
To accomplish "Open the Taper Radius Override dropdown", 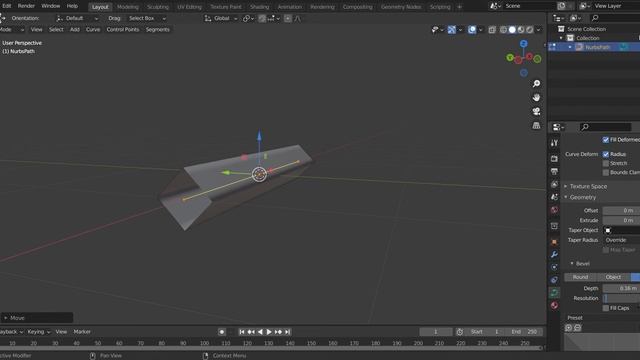I will (x=621, y=240).
